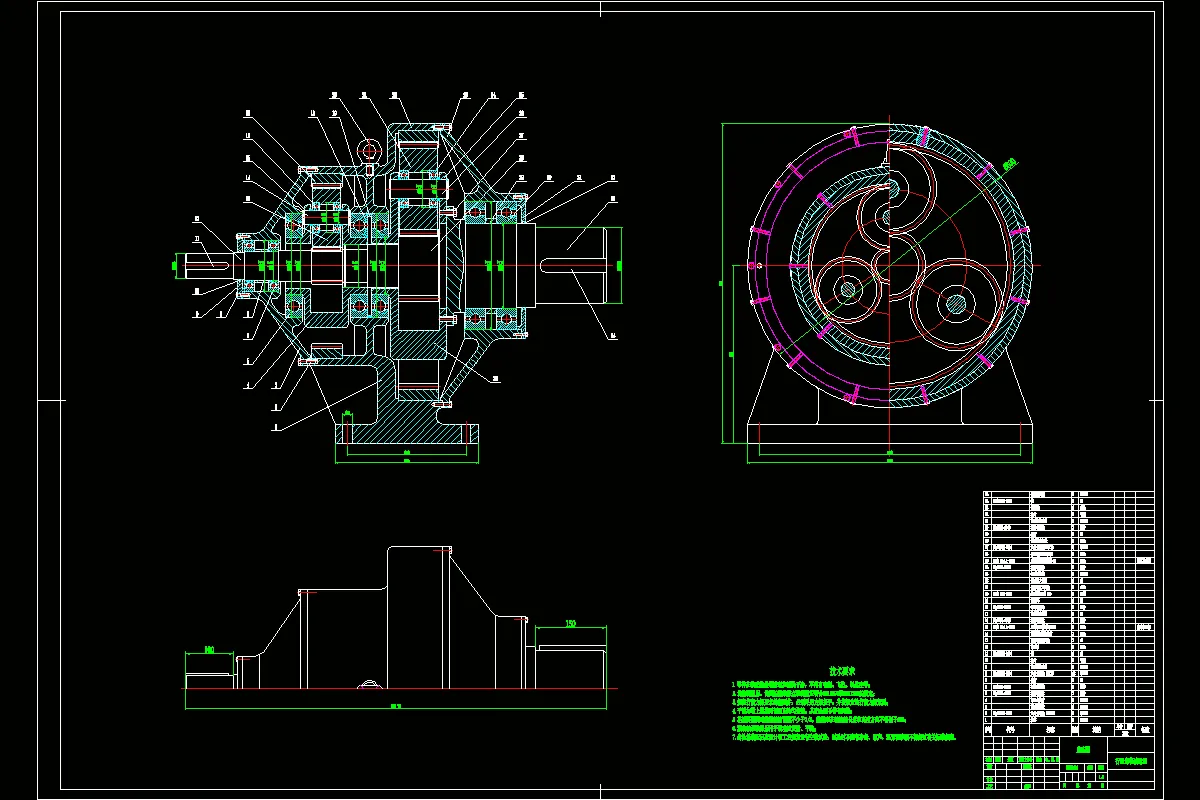Click the overall length dimension below the housing outline

pyautogui.click(x=396, y=705)
